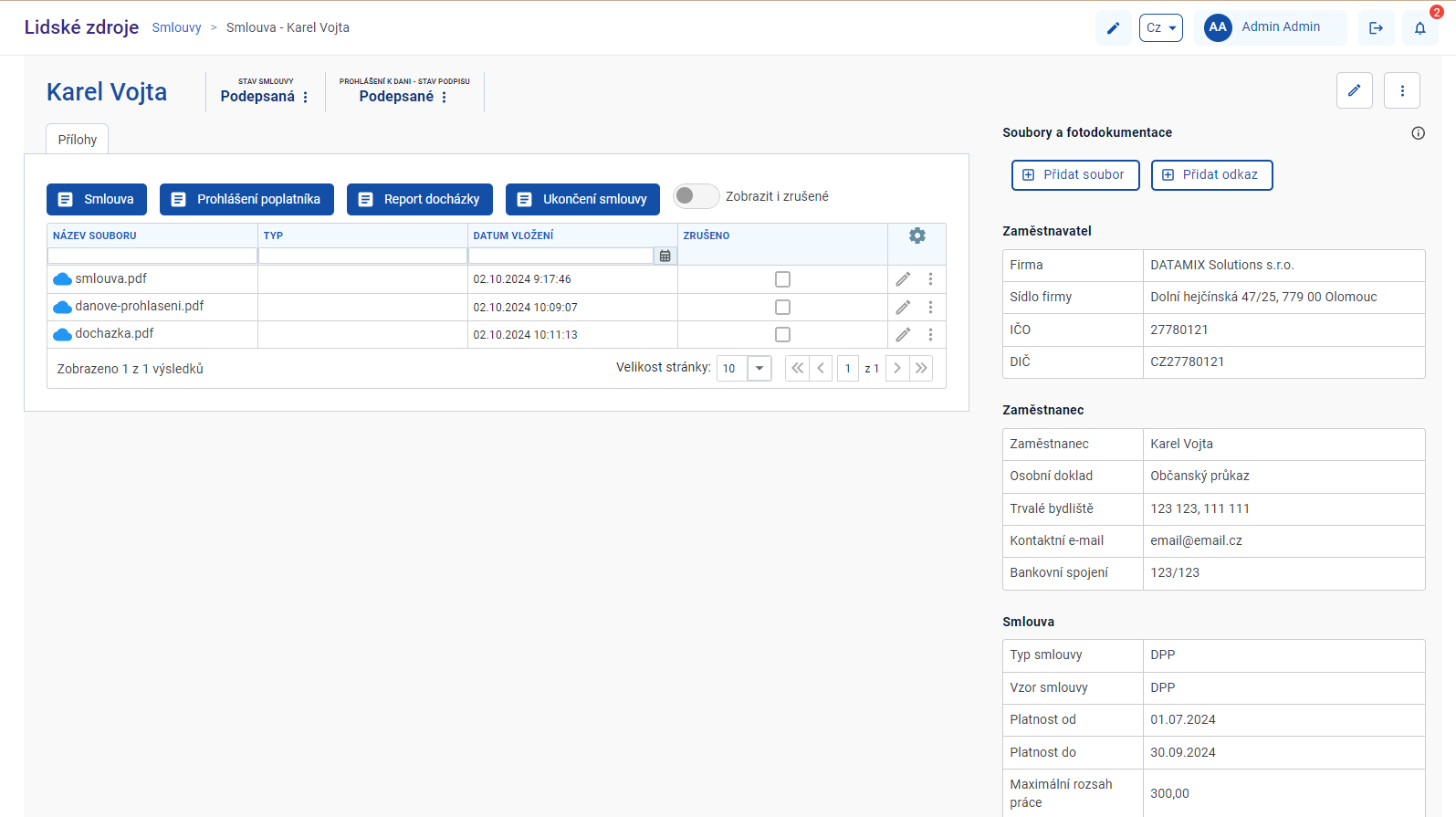1456x817 pixels.
Task: Click the Přidat soubor button
Action: (1075, 174)
